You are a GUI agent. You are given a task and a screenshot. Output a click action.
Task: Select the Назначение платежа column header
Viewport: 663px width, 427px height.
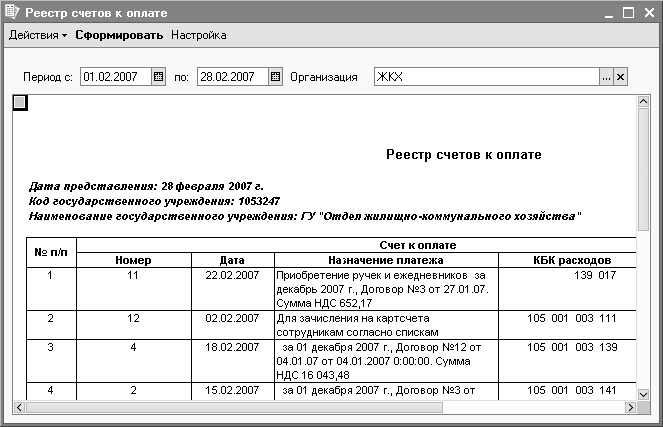point(386,260)
